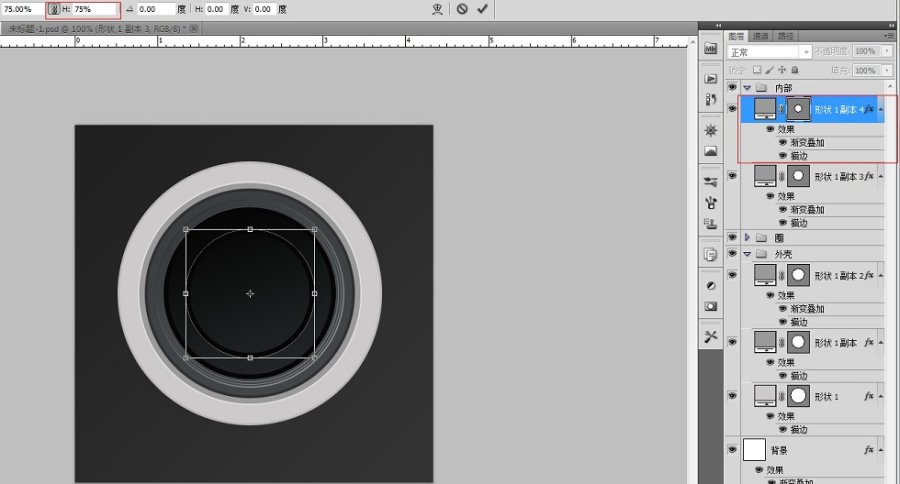Click the horizontal skew H field

point(217,9)
